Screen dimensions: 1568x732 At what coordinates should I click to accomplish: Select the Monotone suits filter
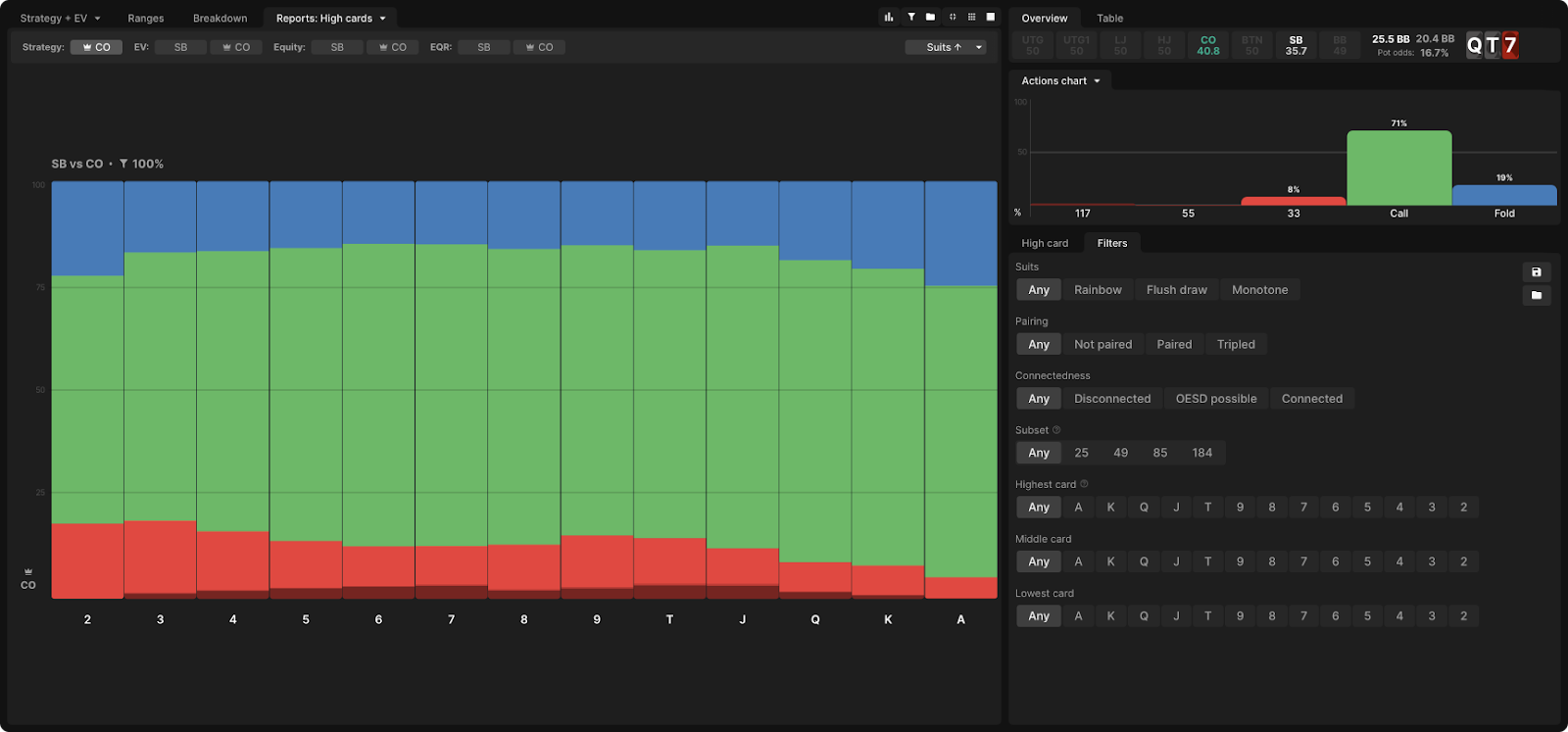1259,290
